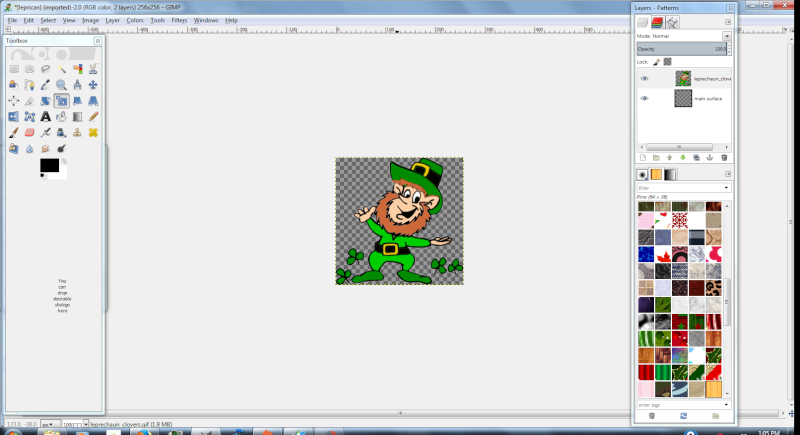Click the black foreground color swatch
This screenshot has width=800, height=435.
[49, 165]
